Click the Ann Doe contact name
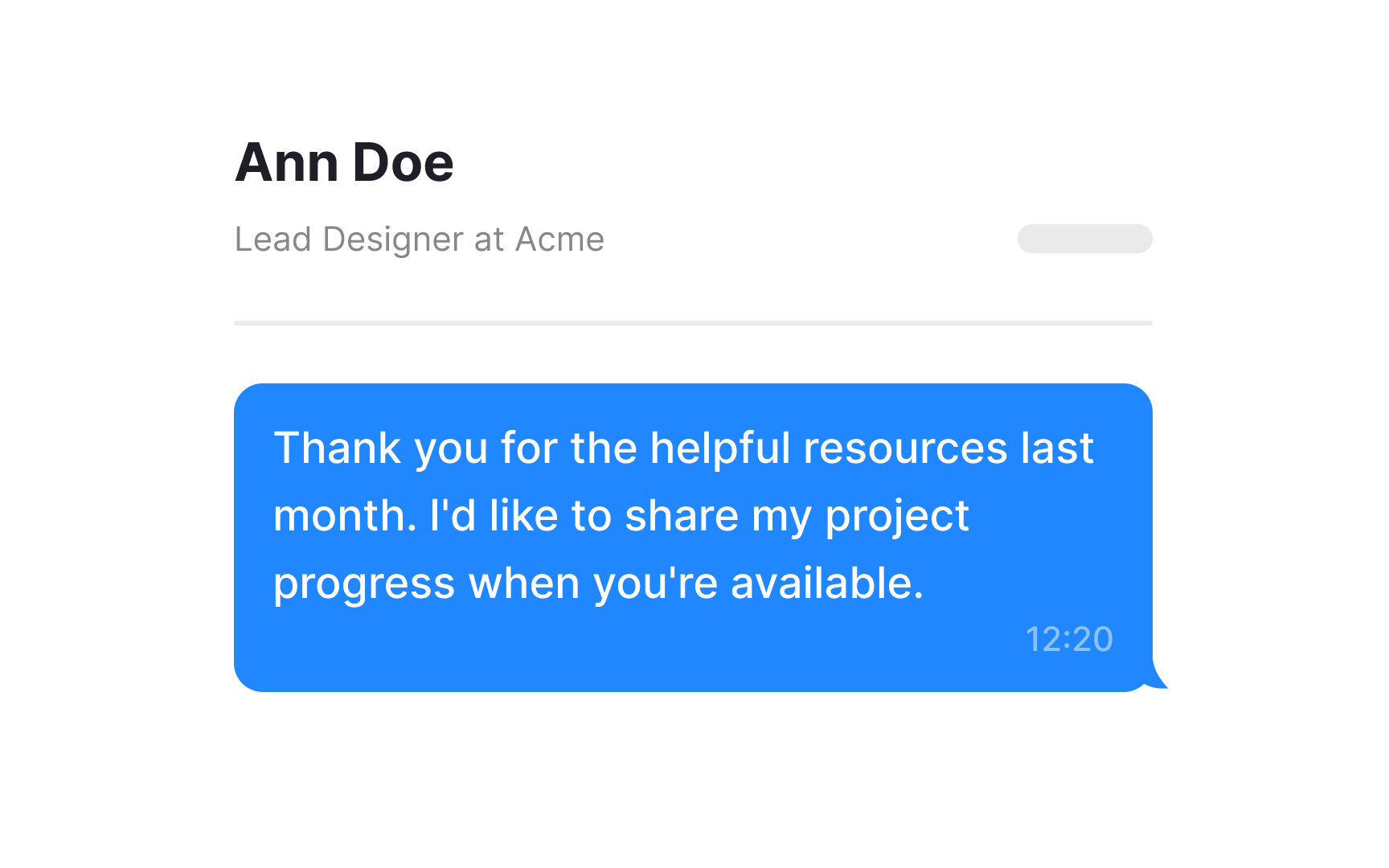The image size is (1389, 868). [x=344, y=163]
